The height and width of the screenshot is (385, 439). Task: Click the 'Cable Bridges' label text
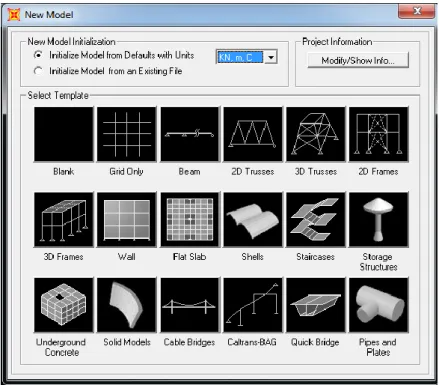coord(189,342)
